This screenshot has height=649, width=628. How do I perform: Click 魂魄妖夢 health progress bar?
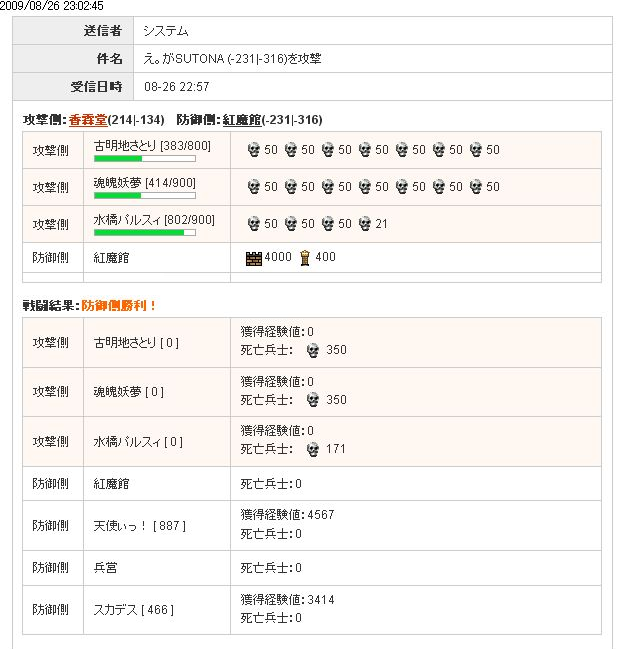click(x=145, y=195)
